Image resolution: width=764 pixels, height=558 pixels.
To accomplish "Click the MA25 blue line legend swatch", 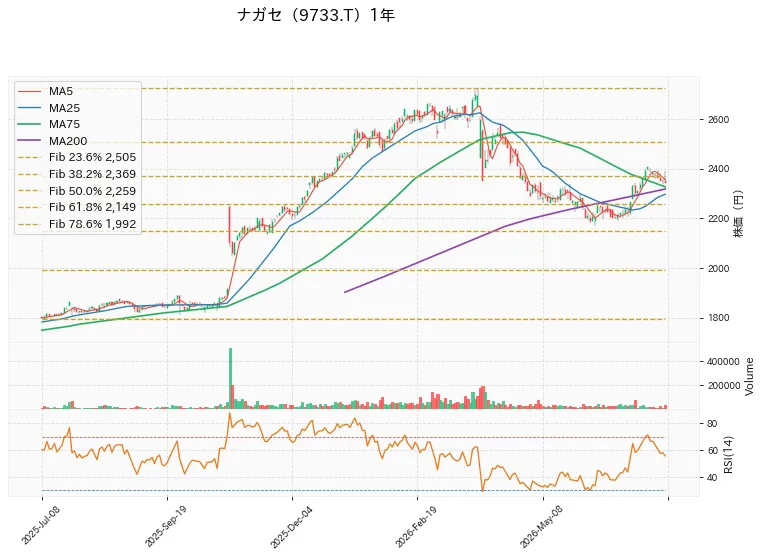I will tap(30, 108).
